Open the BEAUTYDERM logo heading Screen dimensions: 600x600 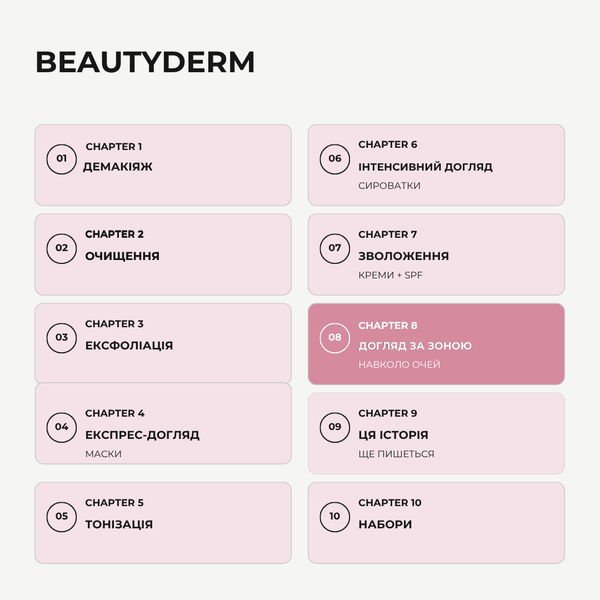pyautogui.click(x=145, y=62)
